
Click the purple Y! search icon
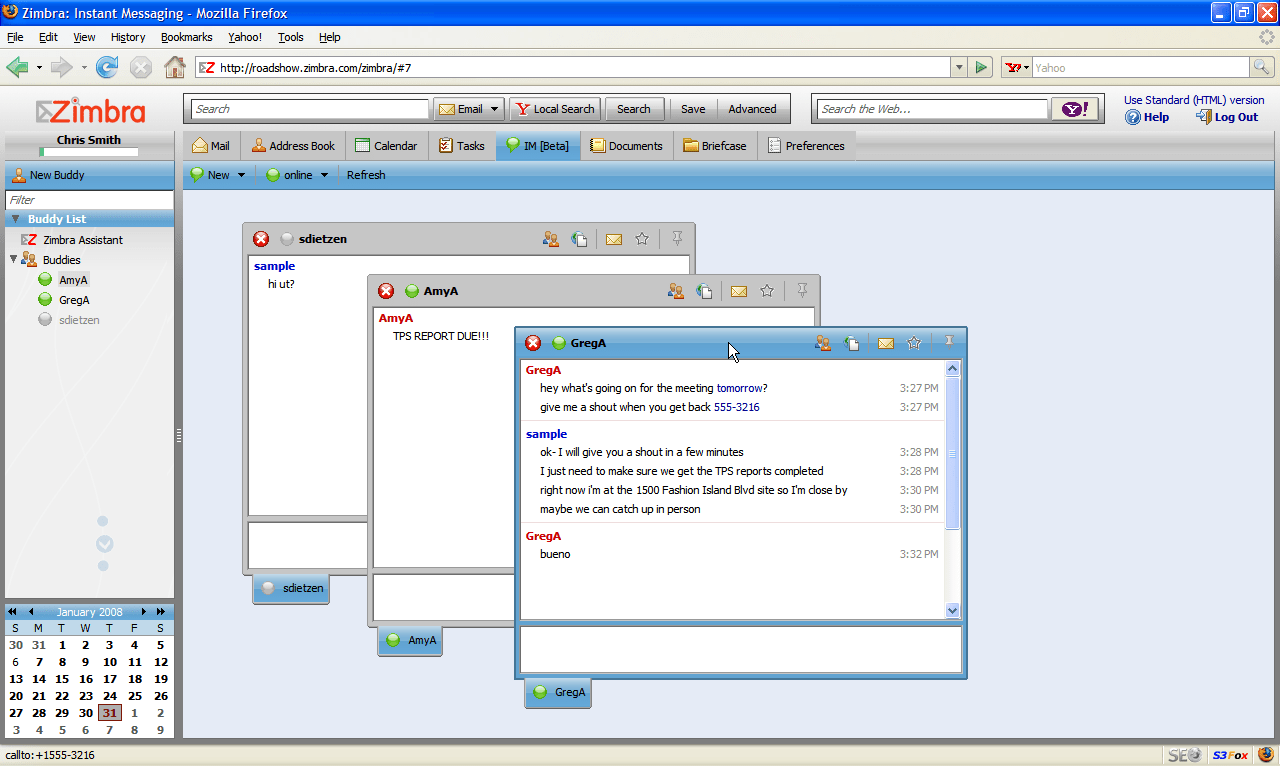[x=1074, y=108]
